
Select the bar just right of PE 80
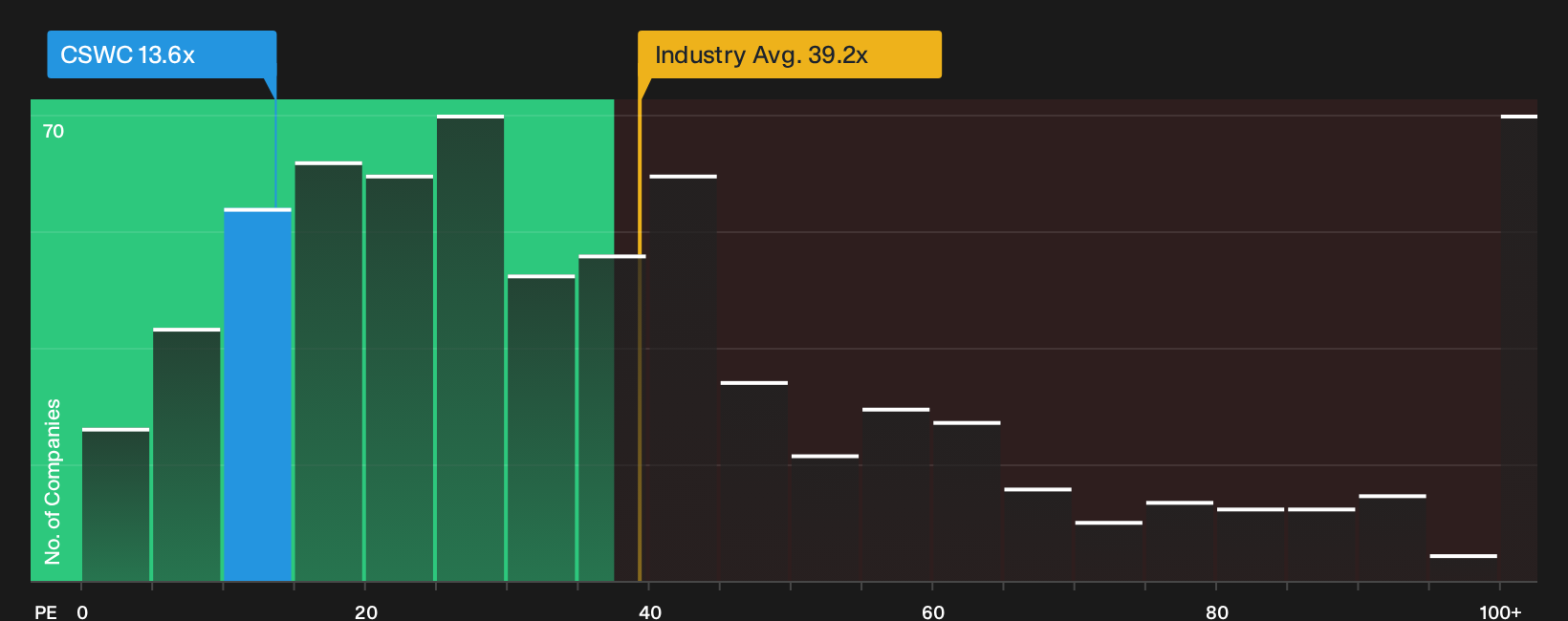pos(1251,545)
